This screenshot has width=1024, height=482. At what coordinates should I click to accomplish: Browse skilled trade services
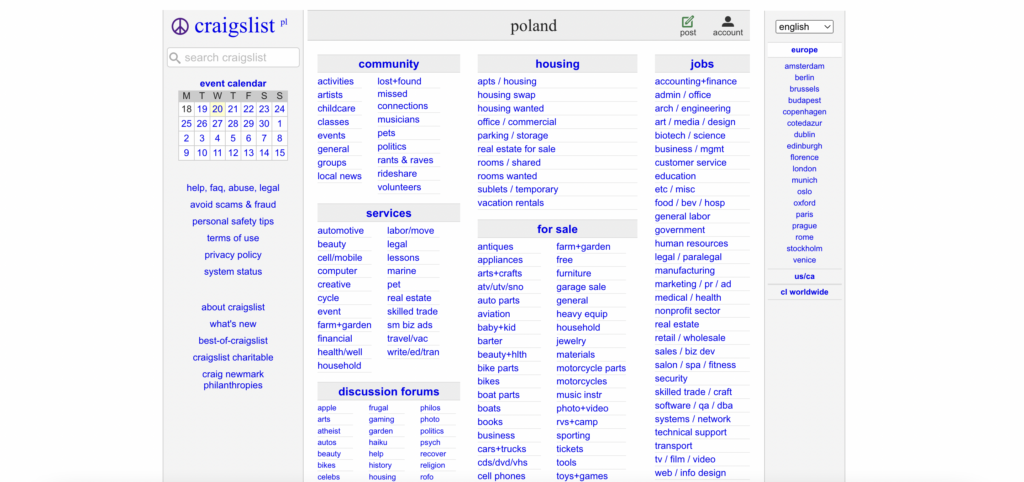click(x=412, y=312)
